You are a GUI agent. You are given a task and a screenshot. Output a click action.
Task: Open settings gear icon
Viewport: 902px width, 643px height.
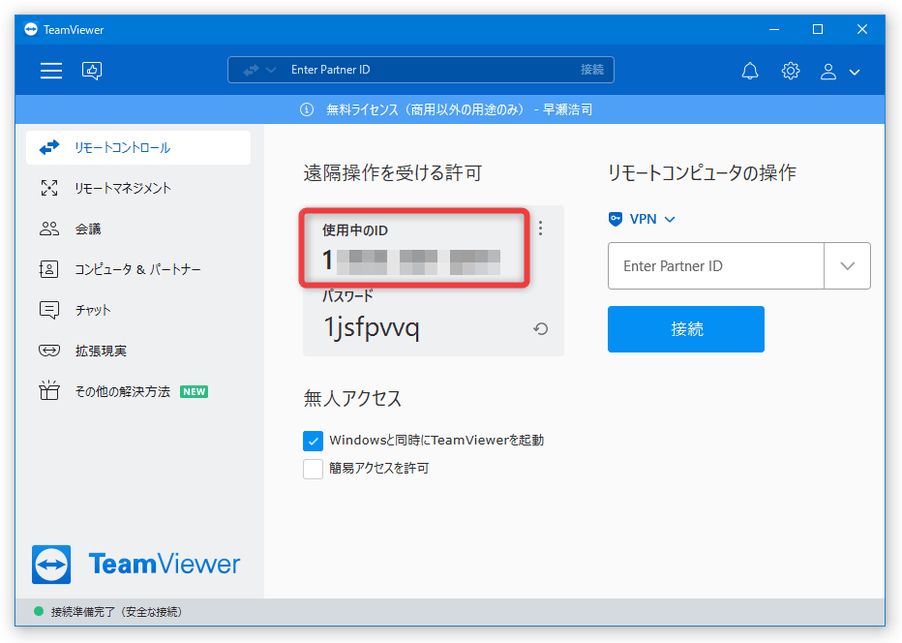[x=790, y=71]
